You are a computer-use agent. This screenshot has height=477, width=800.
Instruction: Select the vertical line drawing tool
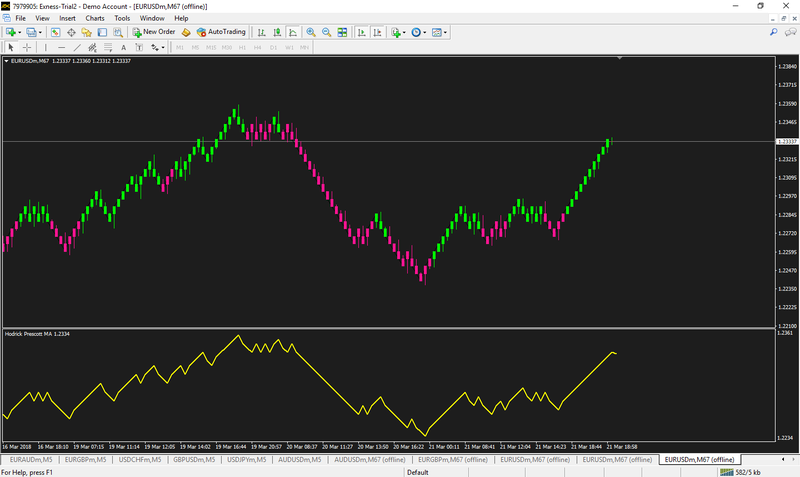pyautogui.click(x=46, y=47)
